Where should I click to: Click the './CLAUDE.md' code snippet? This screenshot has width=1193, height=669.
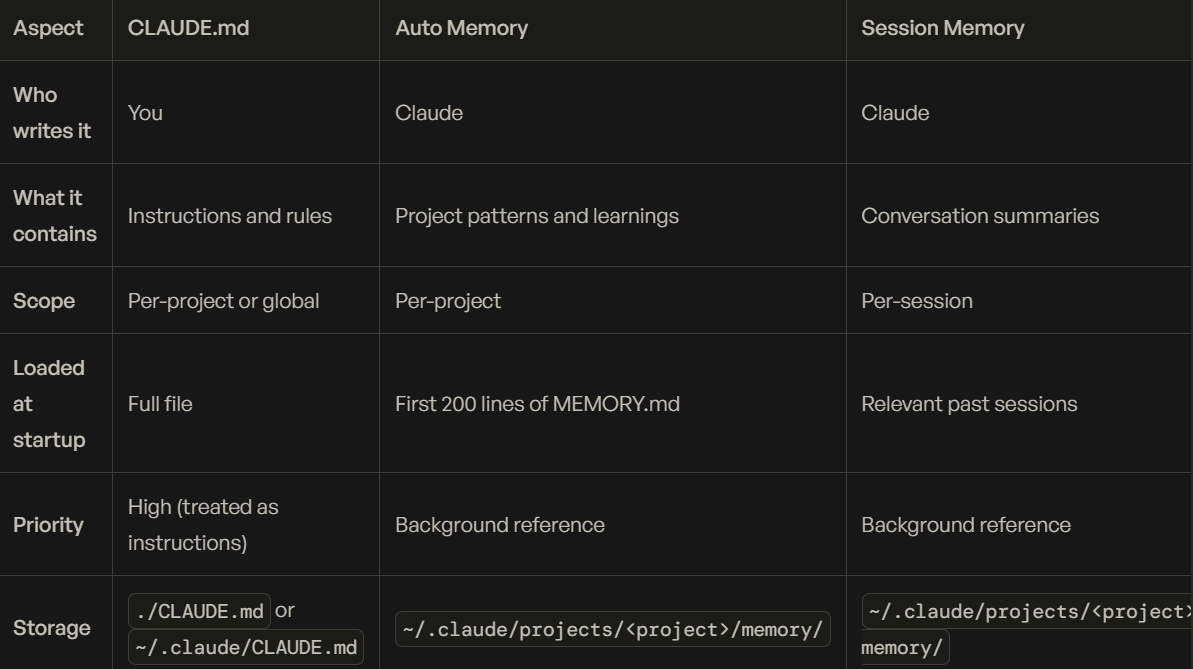pyautogui.click(x=199, y=611)
